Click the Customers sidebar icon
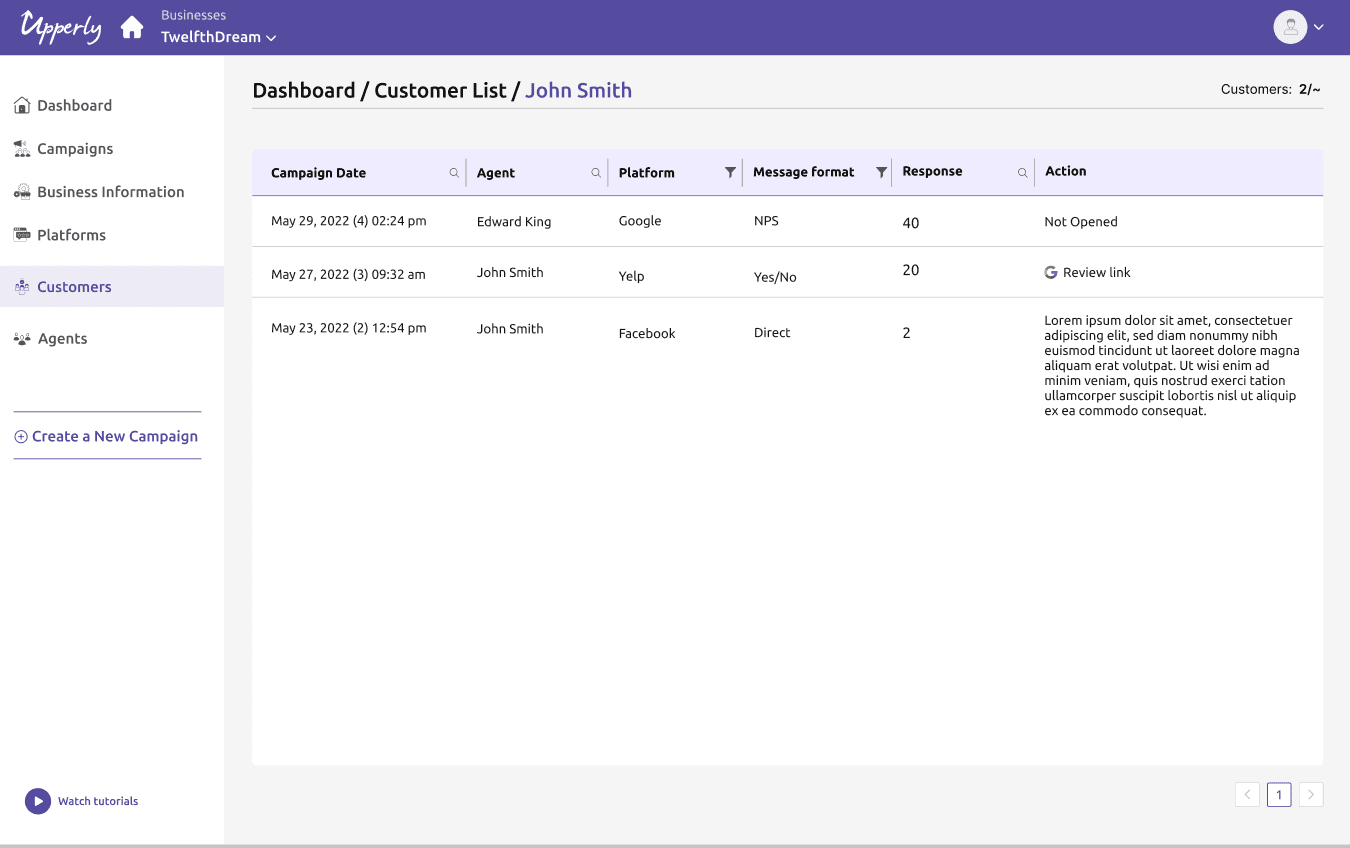The height and width of the screenshot is (848, 1350). (21, 286)
